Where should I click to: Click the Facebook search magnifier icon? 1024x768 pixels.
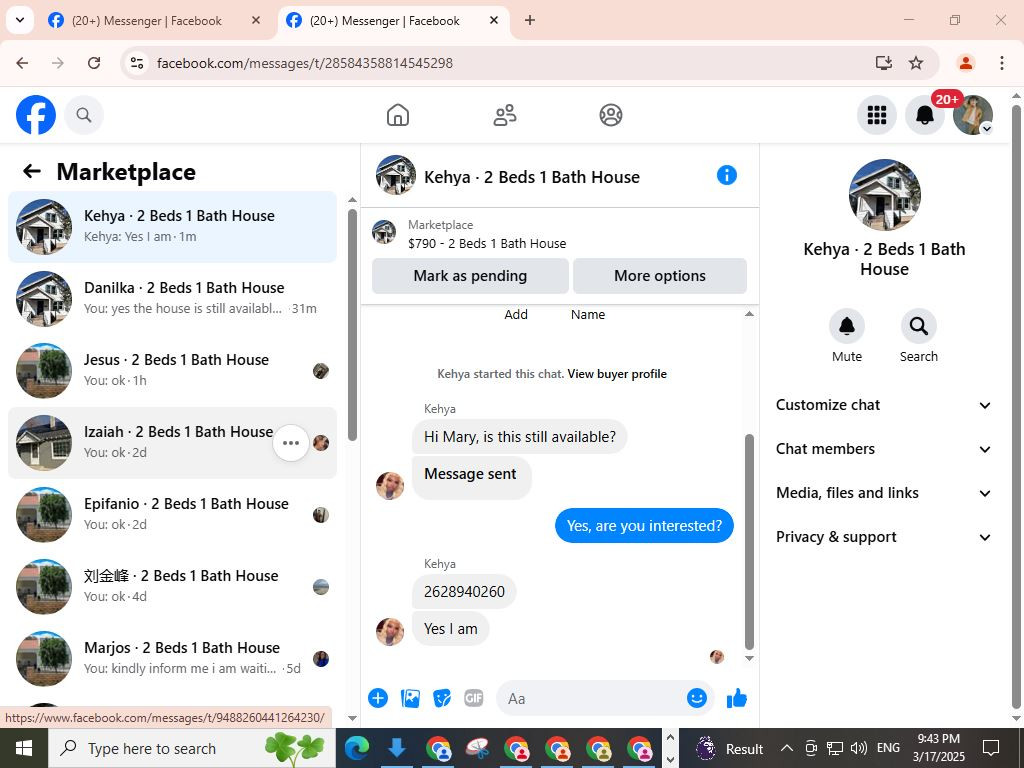click(x=84, y=116)
